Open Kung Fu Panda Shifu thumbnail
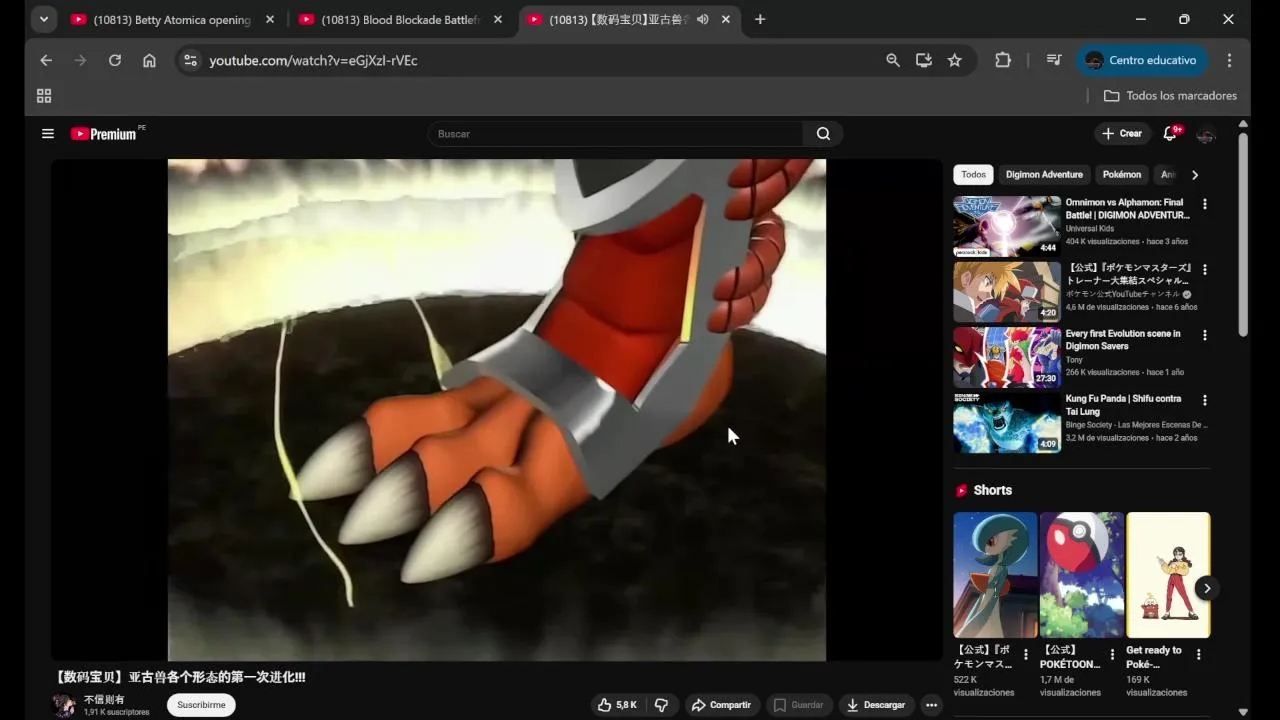The image size is (1280, 720). 1007,422
